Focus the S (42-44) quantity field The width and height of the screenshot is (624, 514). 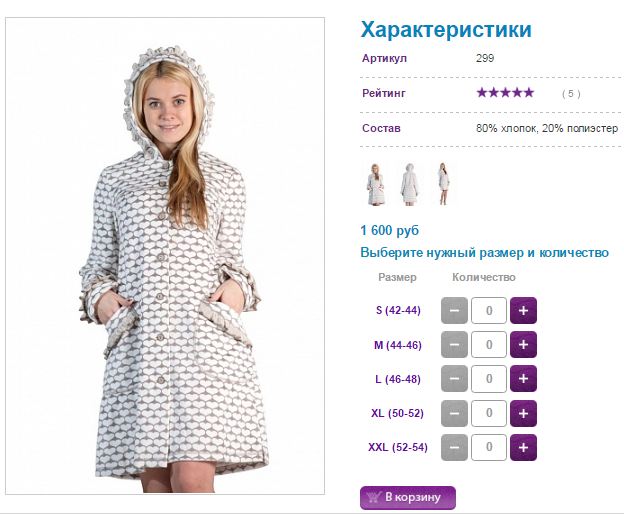click(489, 310)
